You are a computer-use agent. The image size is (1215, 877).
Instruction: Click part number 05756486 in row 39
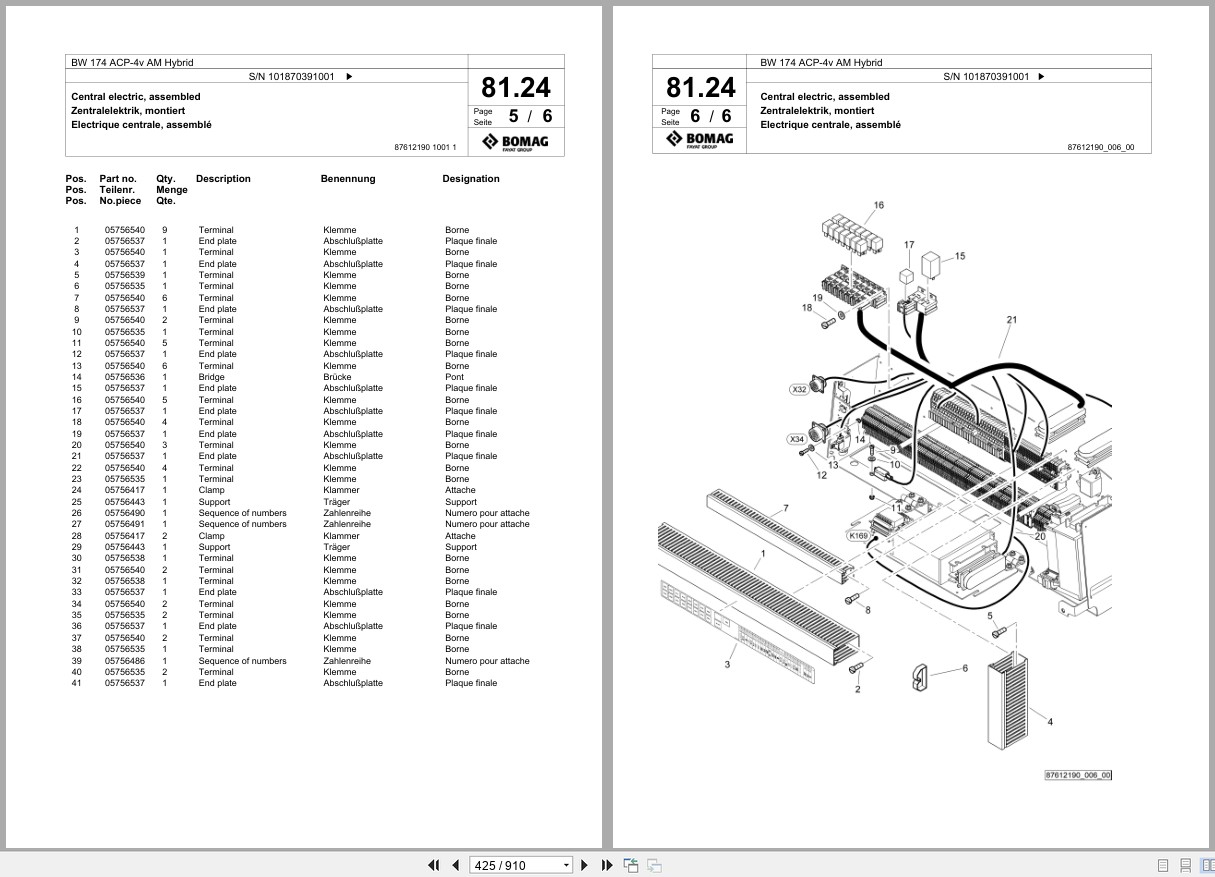(x=125, y=661)
